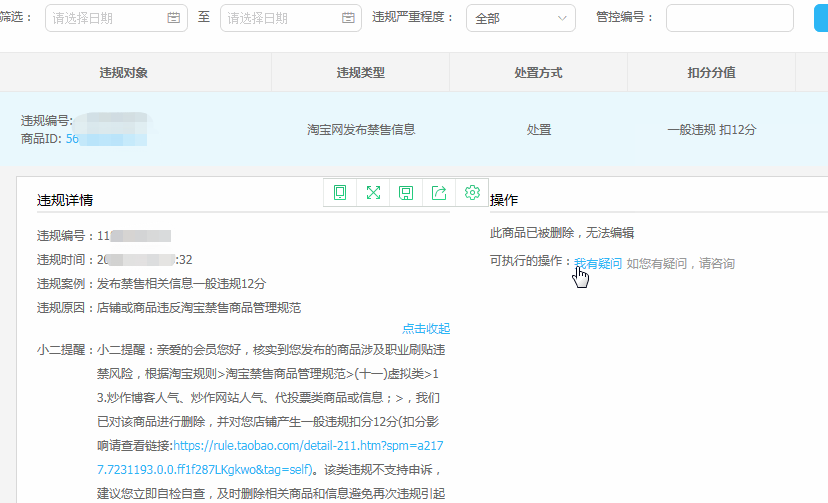Image resolution: width=828 pixels, height=503 pixels.
Task: Click the start date input field
Action: click(116, 18)
